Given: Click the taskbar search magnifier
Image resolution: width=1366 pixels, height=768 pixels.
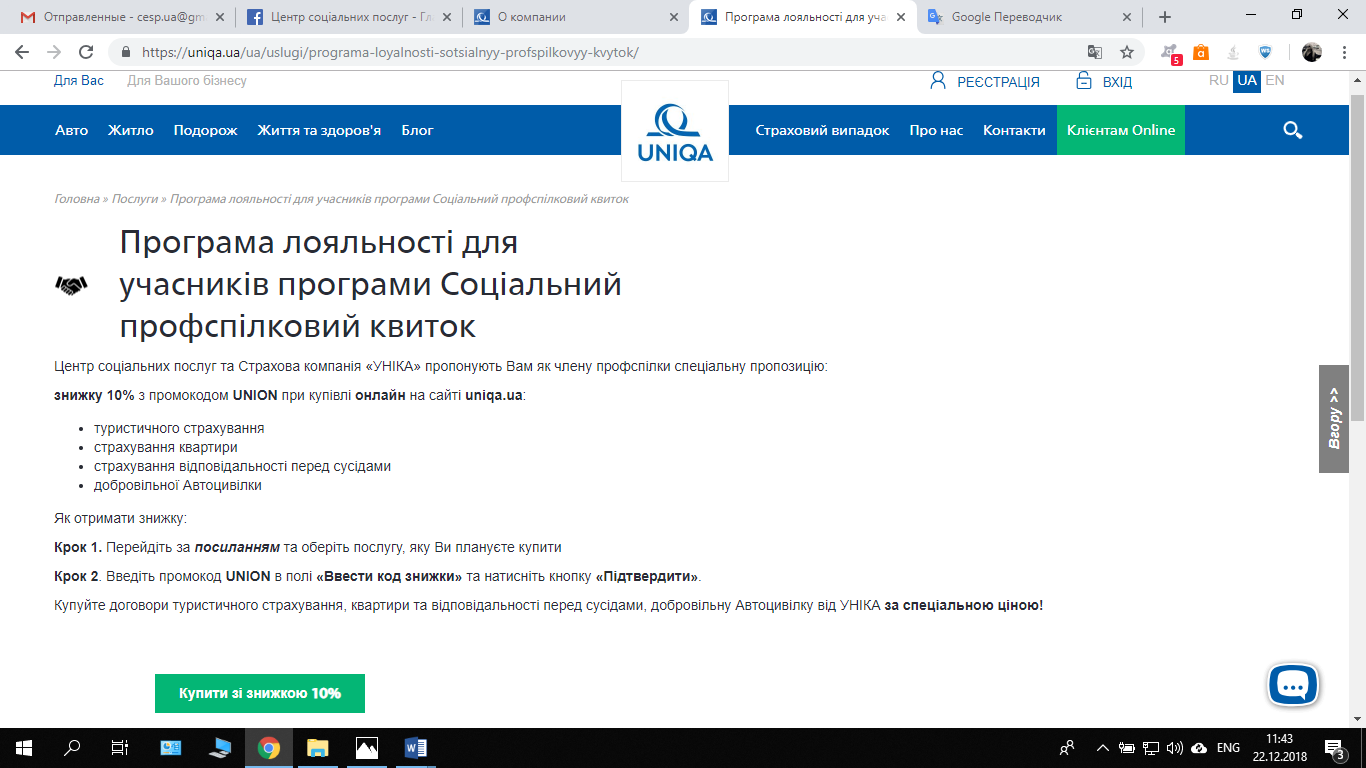Looking at the screenshot, I should (72, 748).
